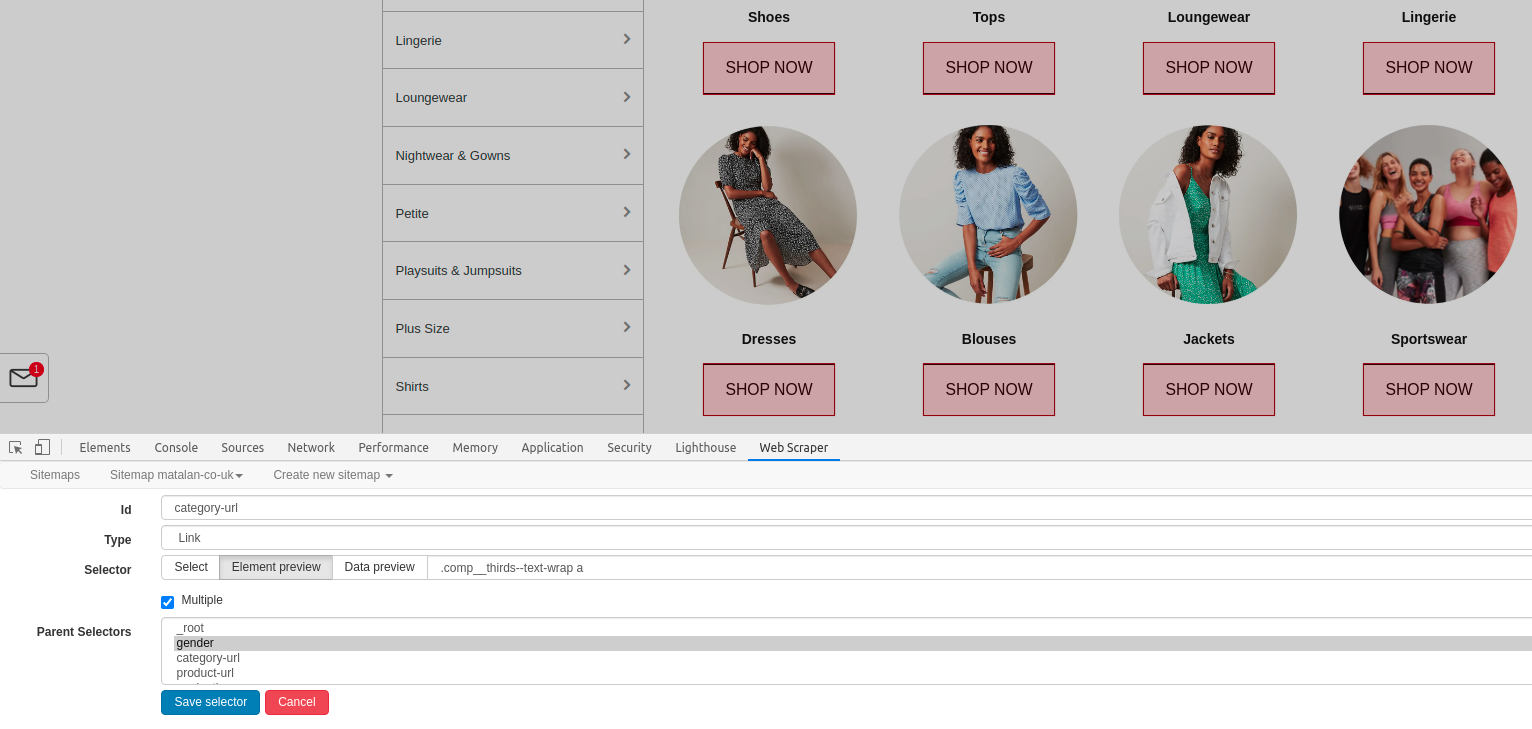The image size is (1532, 729).
Task: Click the Id input field
Action: 500,508
